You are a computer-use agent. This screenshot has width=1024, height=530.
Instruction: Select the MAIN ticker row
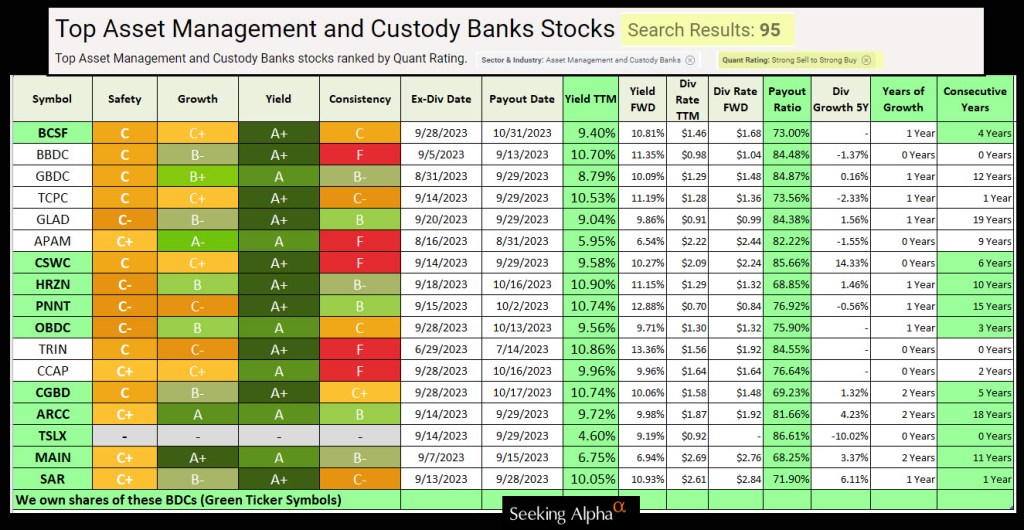[52, 457]
